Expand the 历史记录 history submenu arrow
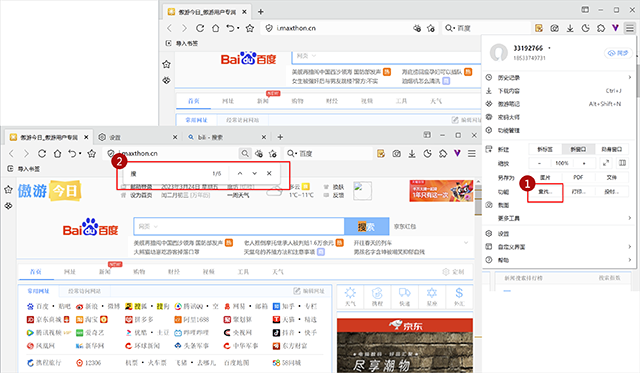 [x=630, y=77]
